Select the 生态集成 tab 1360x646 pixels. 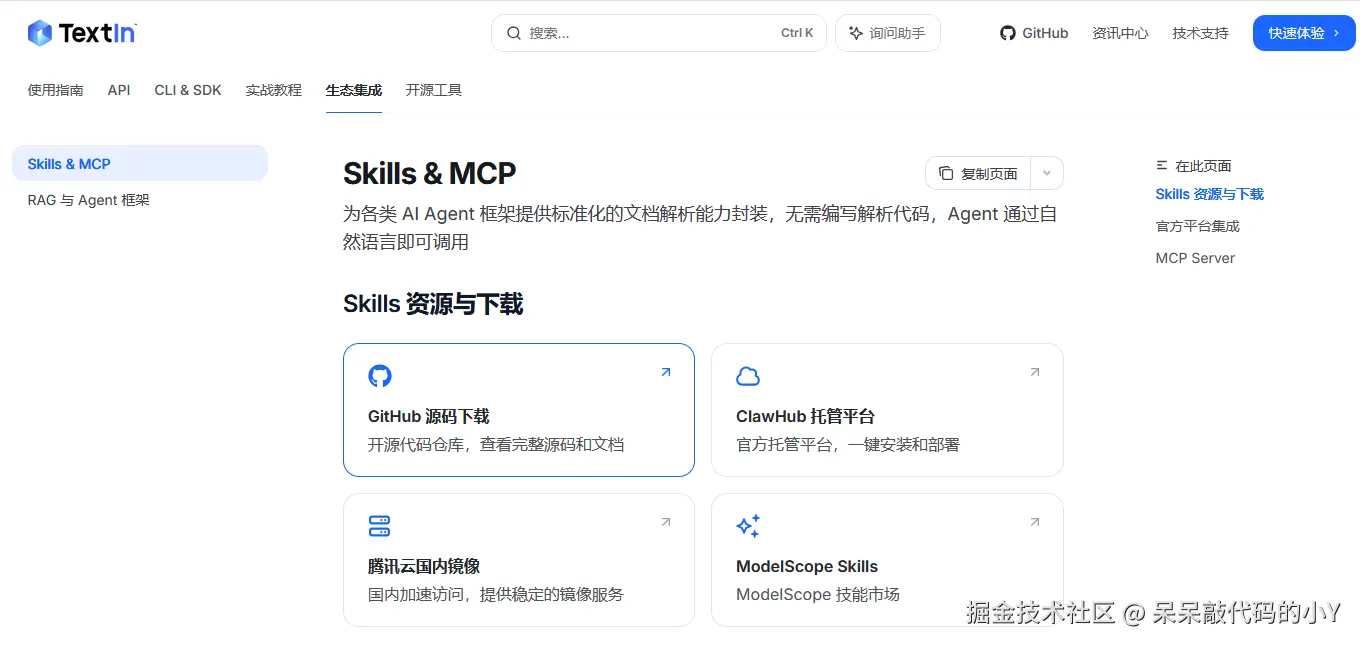pos(354,90)
